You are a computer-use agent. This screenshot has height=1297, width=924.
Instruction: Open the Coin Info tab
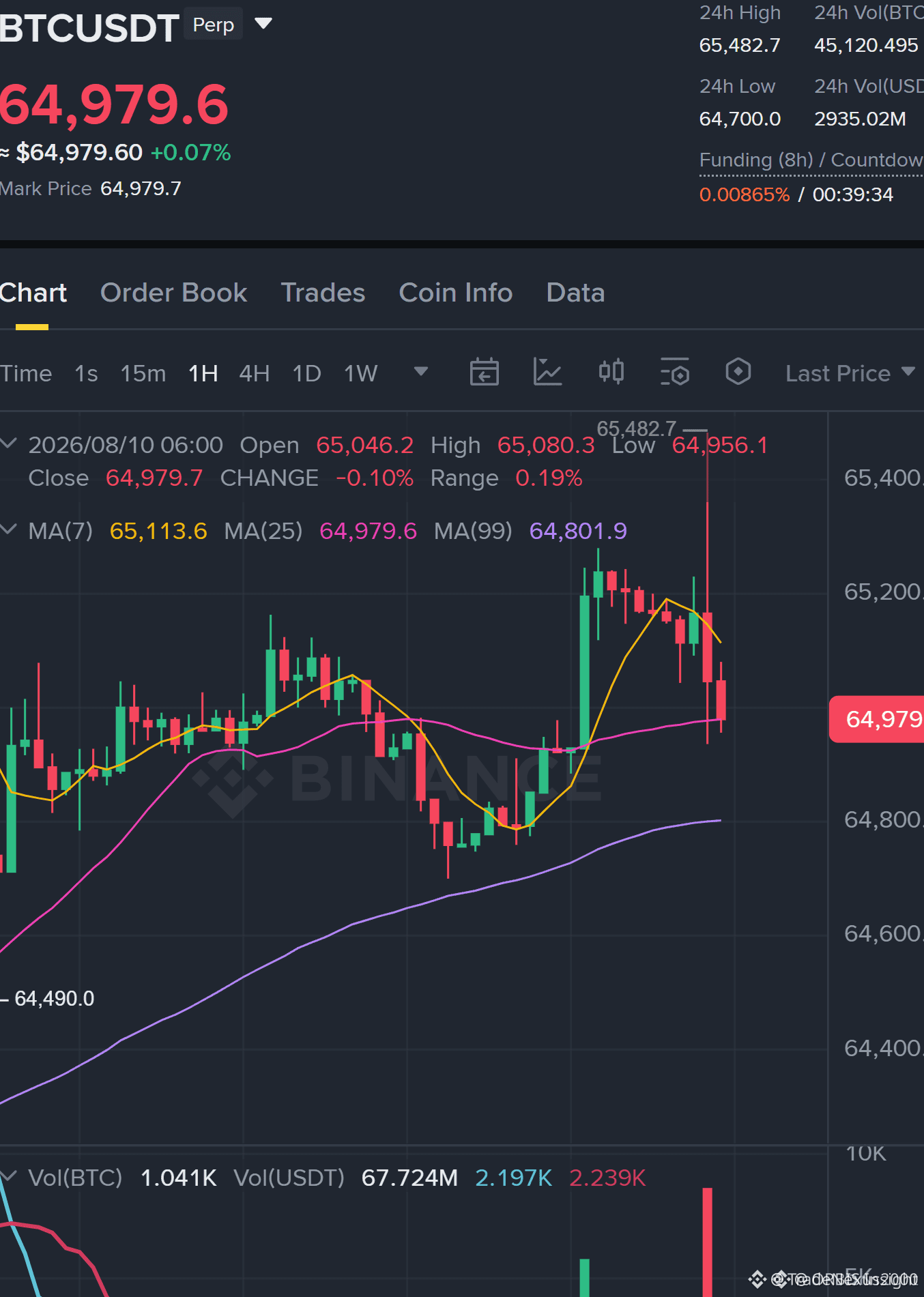(455, 293)
